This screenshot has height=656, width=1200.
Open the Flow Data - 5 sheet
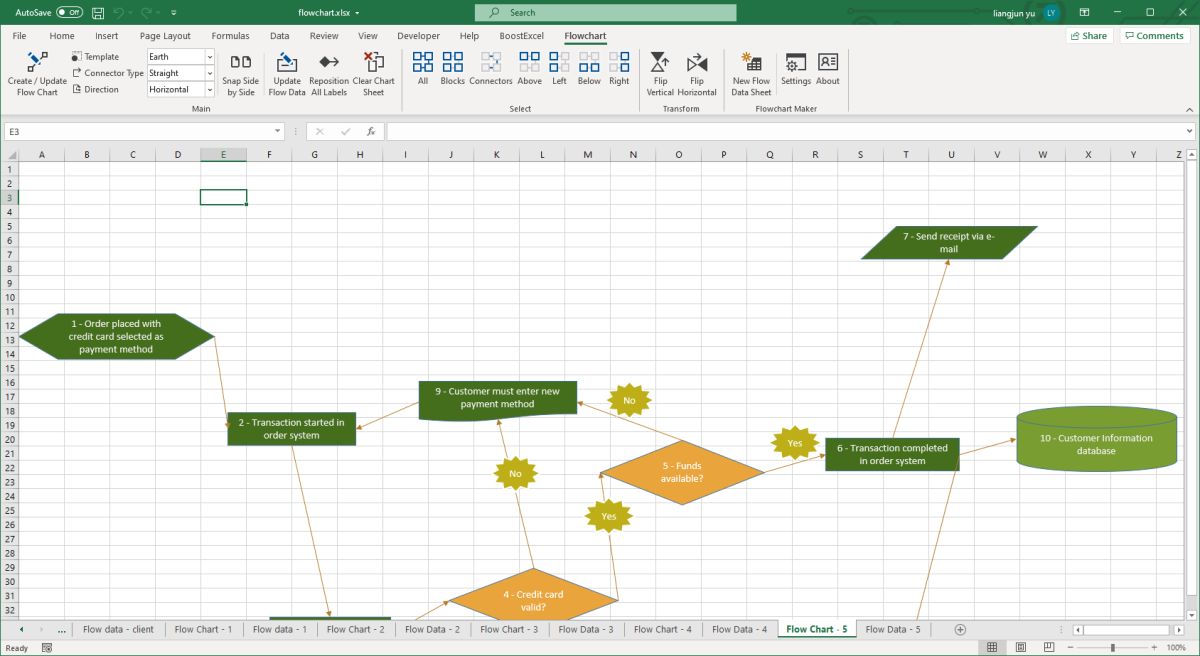893,629
